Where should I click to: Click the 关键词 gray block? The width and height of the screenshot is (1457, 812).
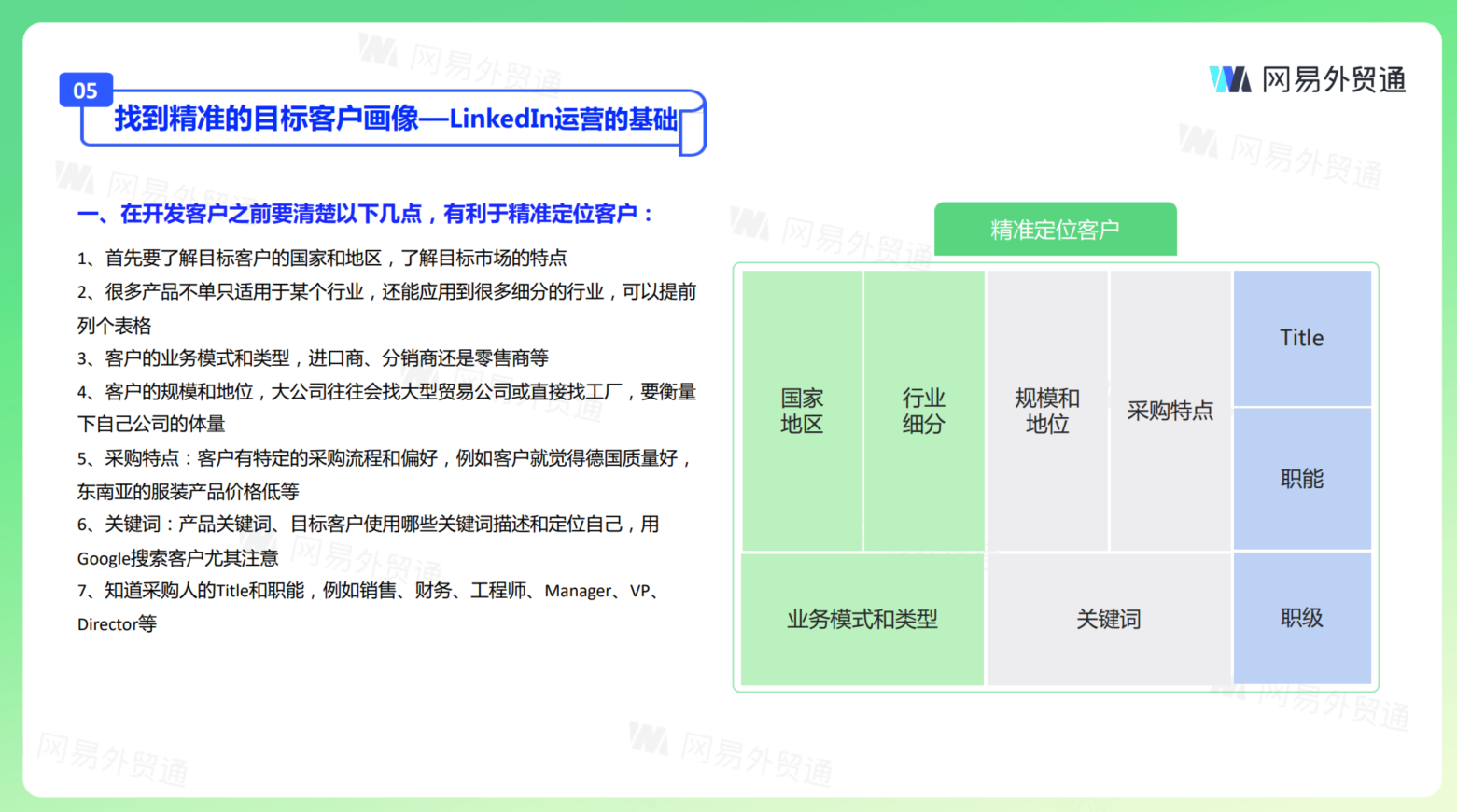1108,619
